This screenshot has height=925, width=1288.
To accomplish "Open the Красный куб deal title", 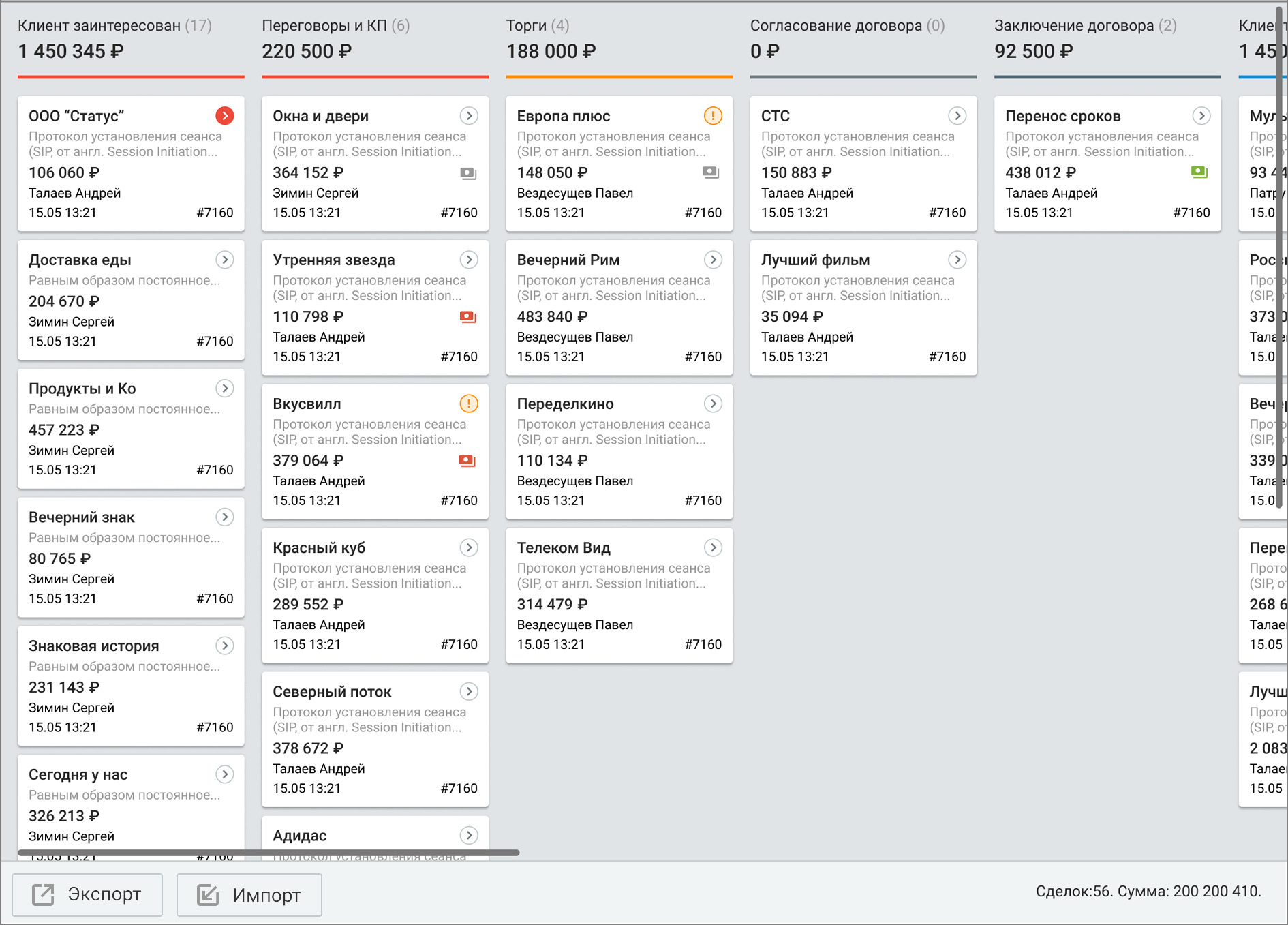I will click(319, 548).
